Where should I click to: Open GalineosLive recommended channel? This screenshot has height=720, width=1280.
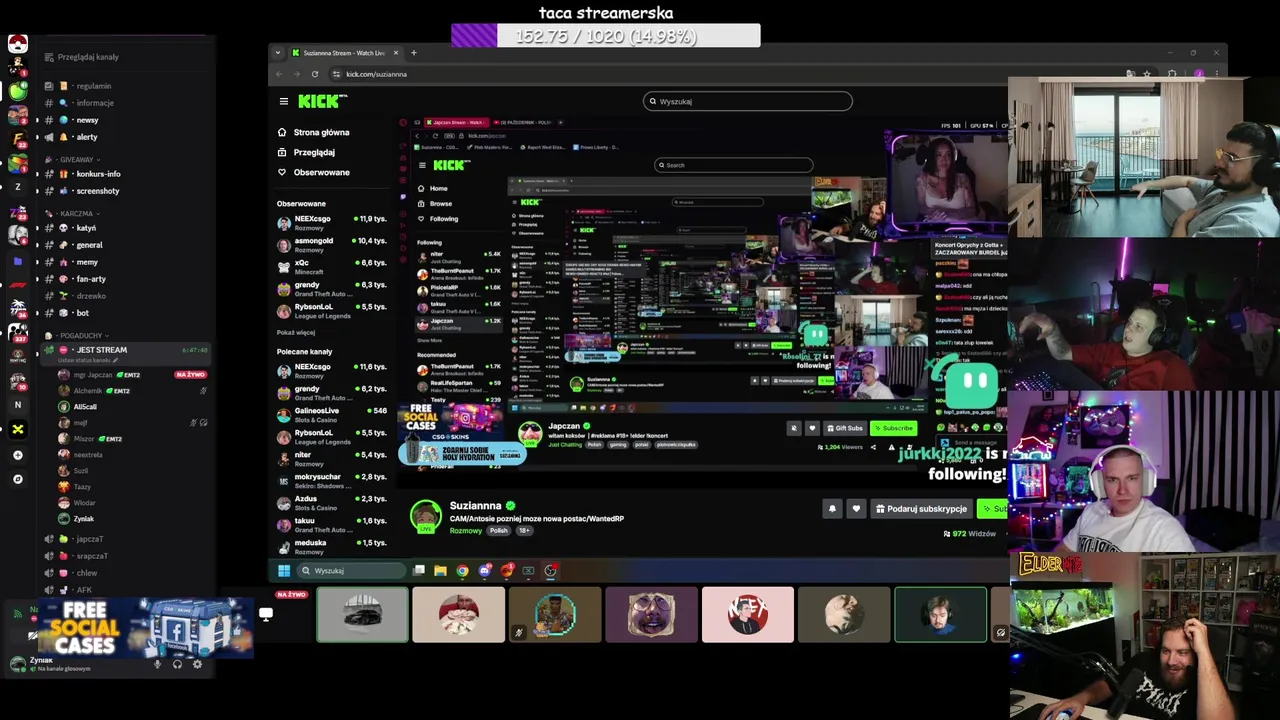tap(332, 415)
